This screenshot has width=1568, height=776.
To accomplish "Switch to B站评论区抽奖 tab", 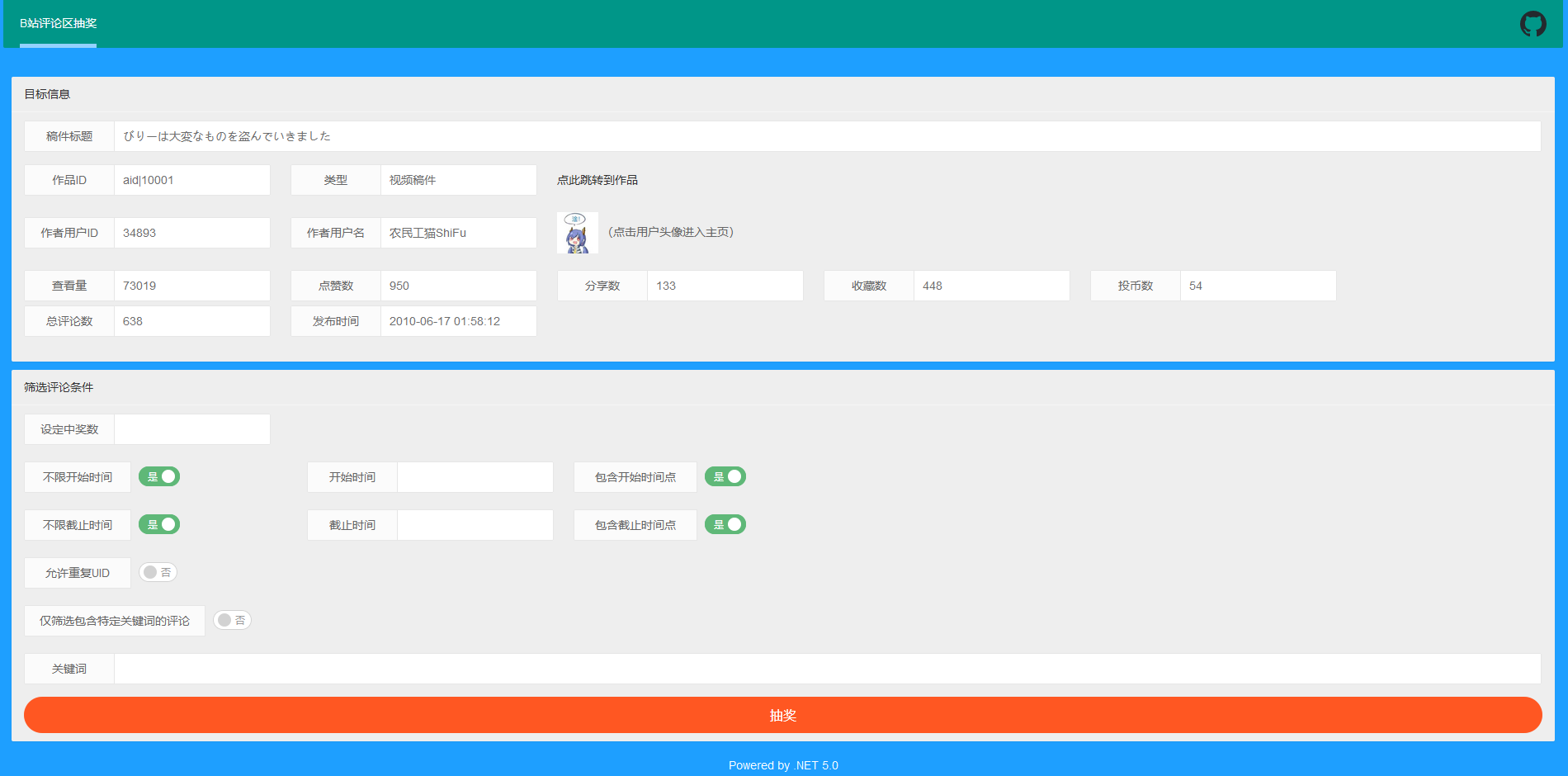I will tap(58, 23).
